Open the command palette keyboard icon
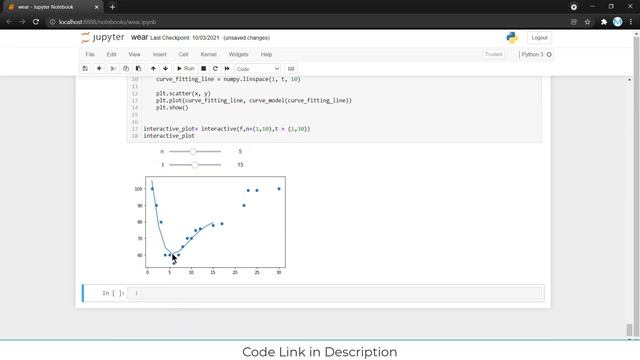The image size is (640, 360). [291, 69]
